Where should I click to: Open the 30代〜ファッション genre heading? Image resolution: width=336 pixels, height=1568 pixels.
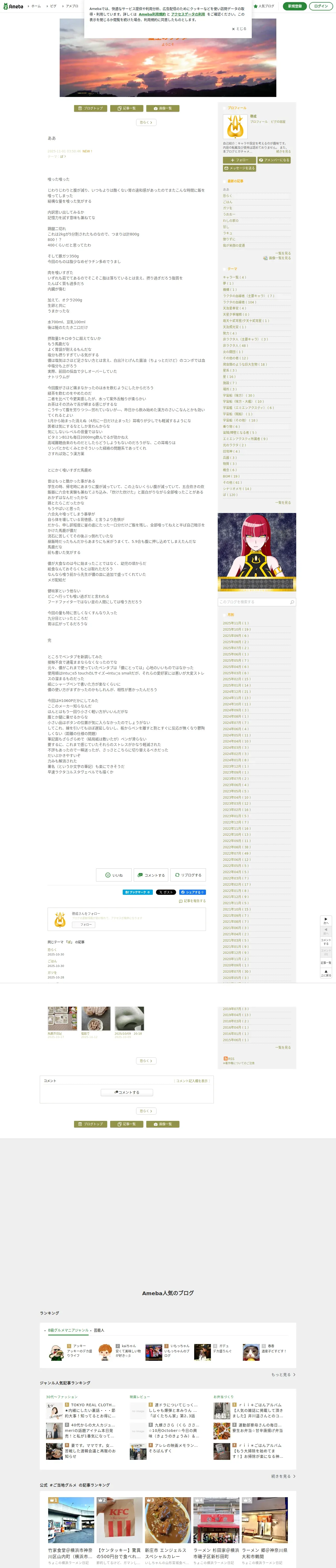pyautogui.click(x=61, y=1397)
